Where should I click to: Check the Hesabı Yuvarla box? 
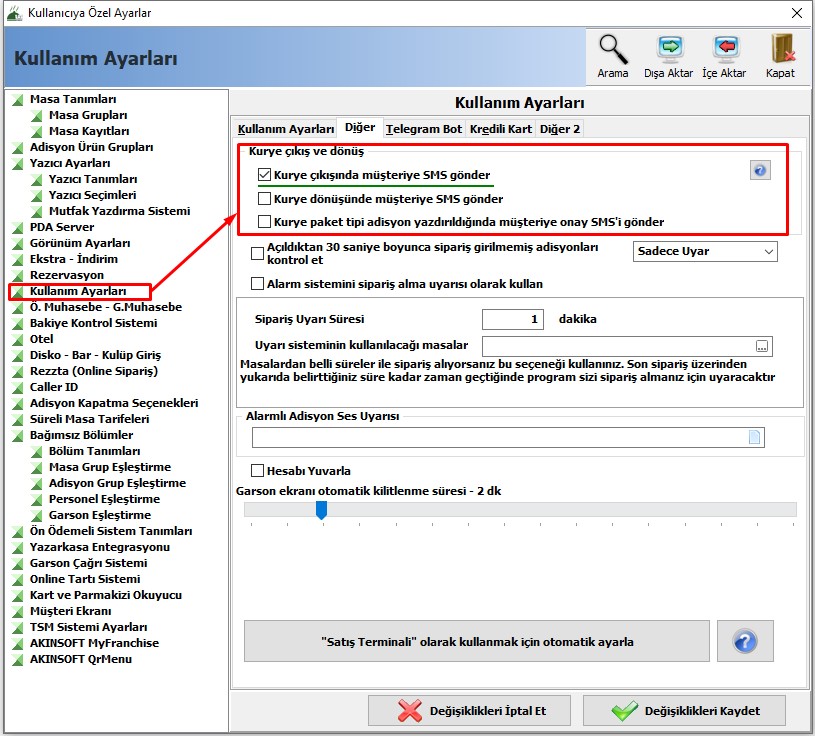click(257, 471)
